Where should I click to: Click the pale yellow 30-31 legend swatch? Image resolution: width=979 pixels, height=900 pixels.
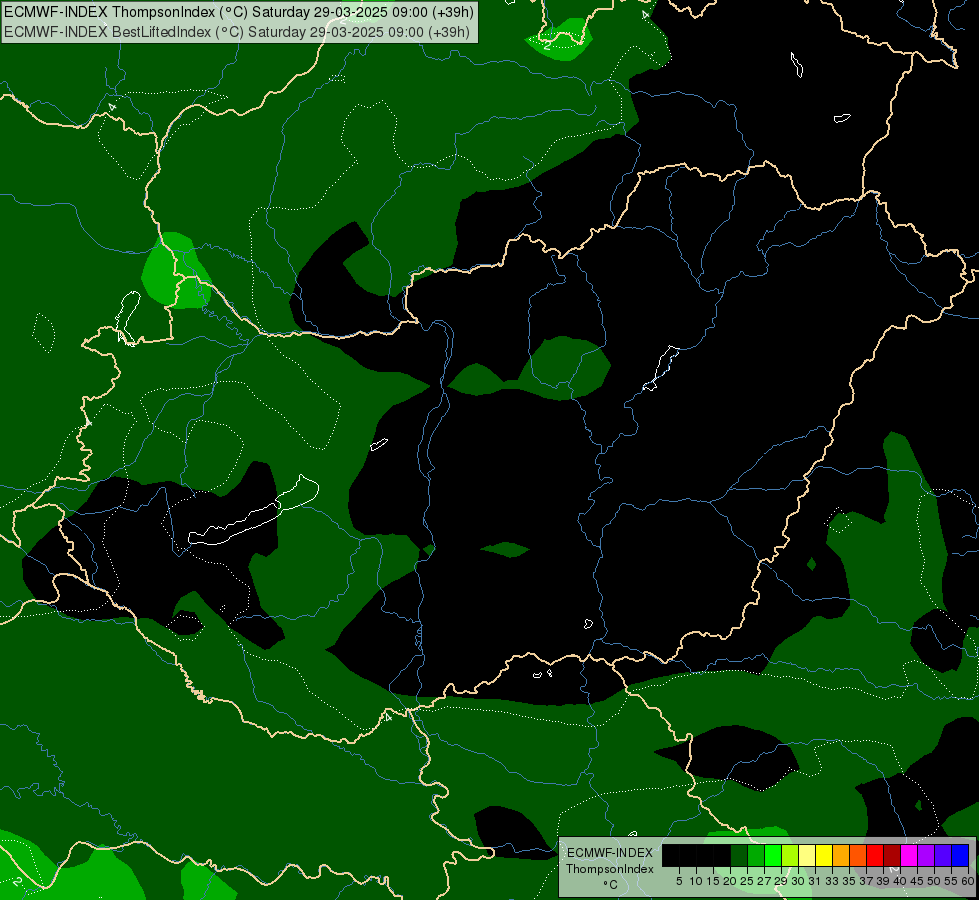[x=807, y=855]
